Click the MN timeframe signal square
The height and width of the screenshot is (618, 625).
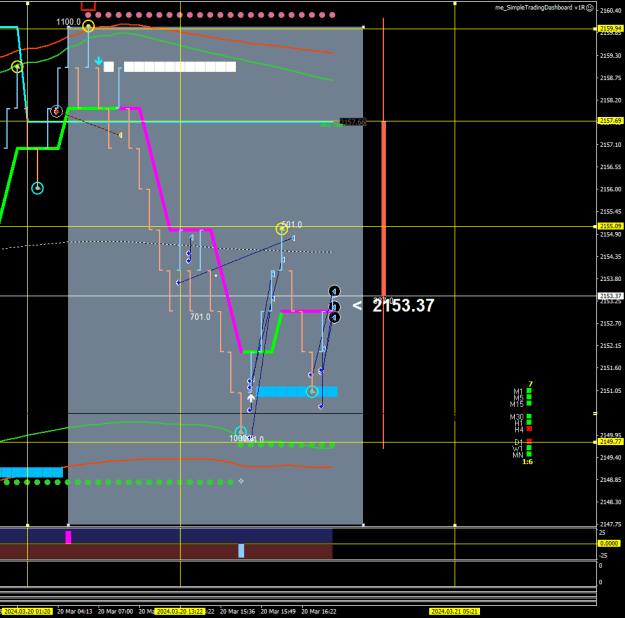coord(529,454)
